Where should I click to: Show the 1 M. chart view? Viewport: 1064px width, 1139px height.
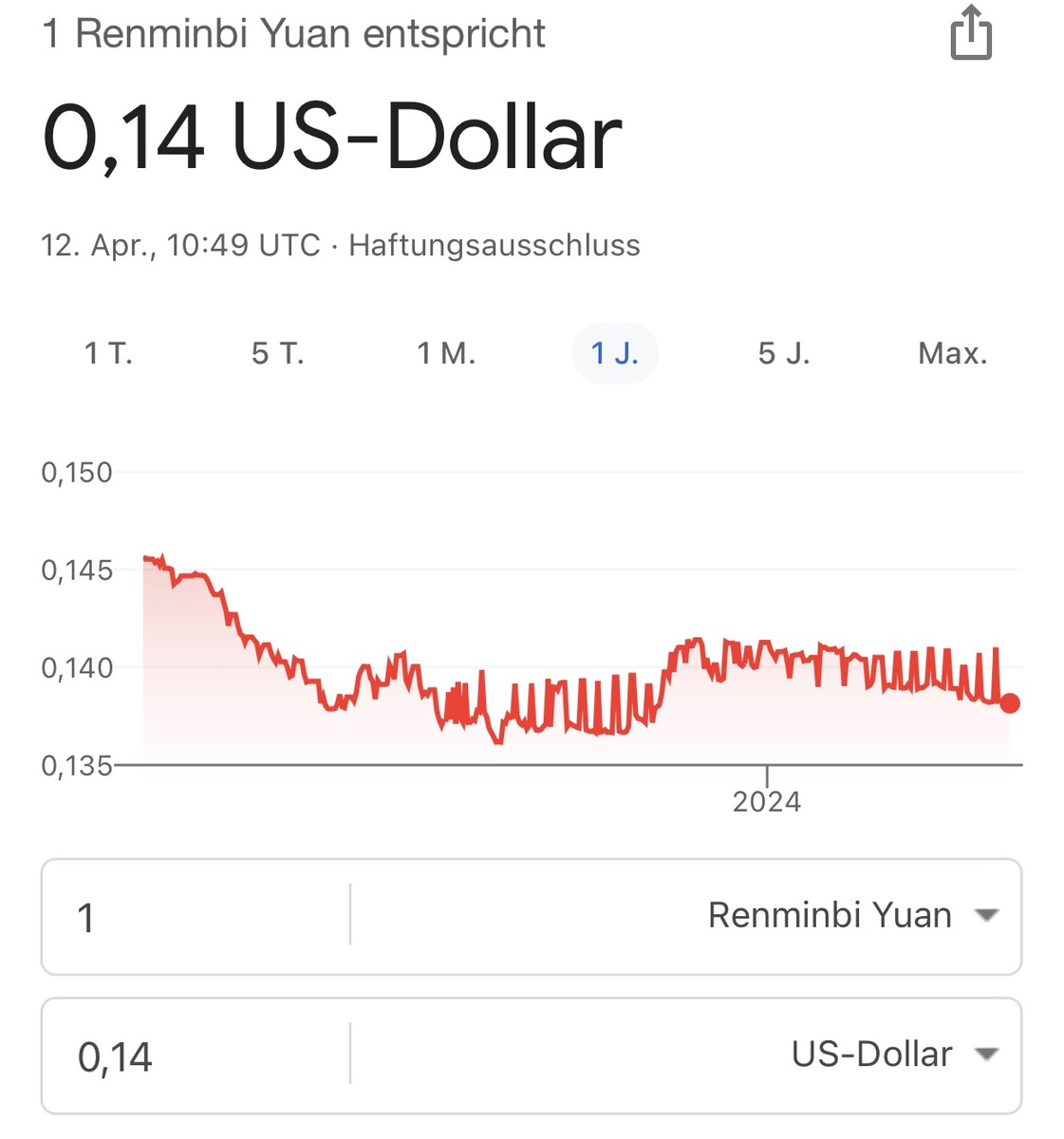[446, 354]
